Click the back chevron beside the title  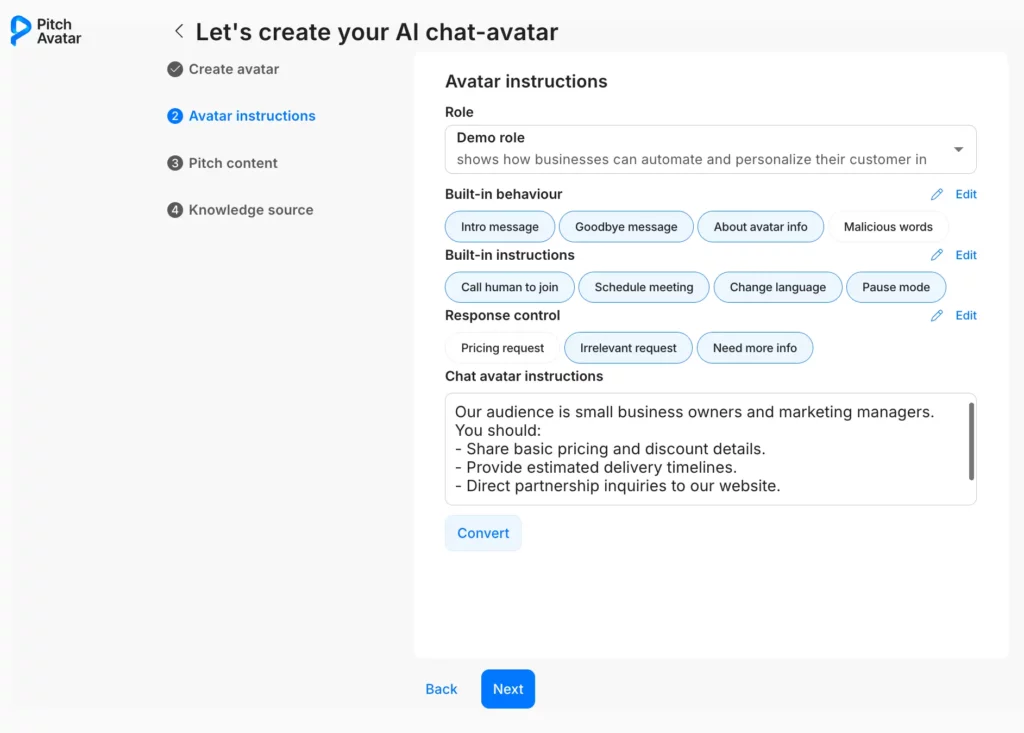[179, 32]
